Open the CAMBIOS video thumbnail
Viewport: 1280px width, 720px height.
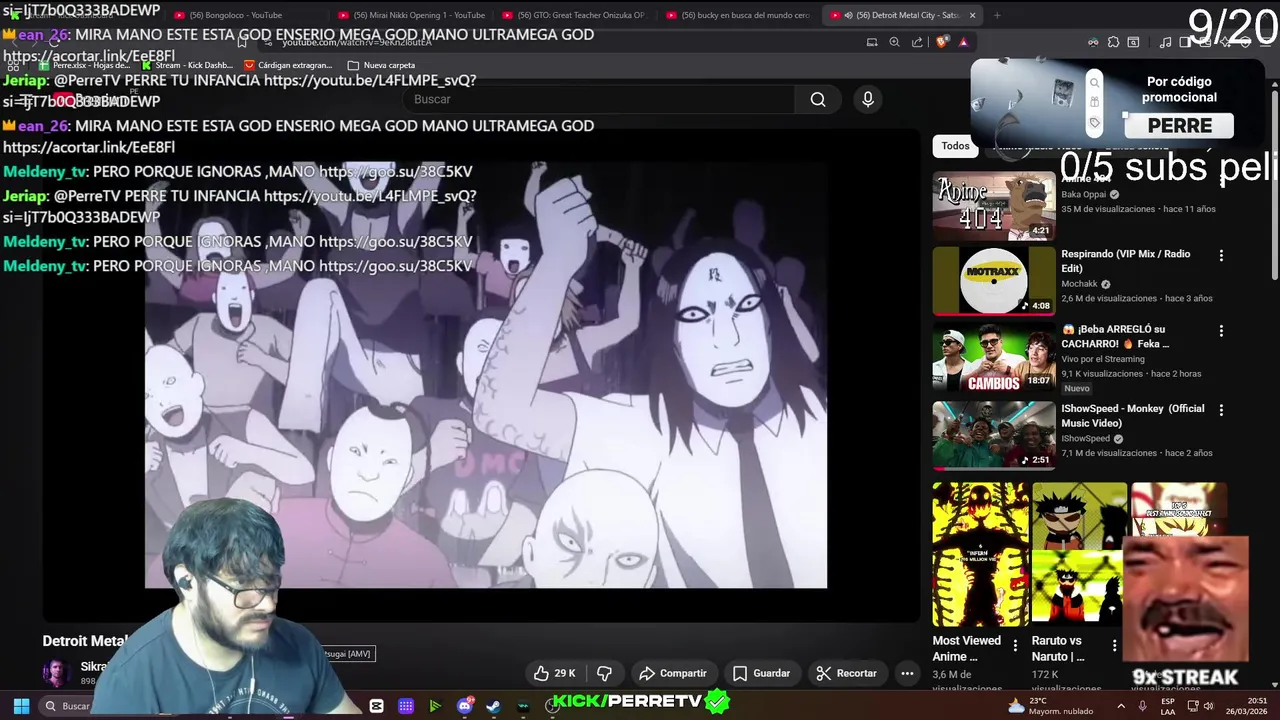[994, 357]
